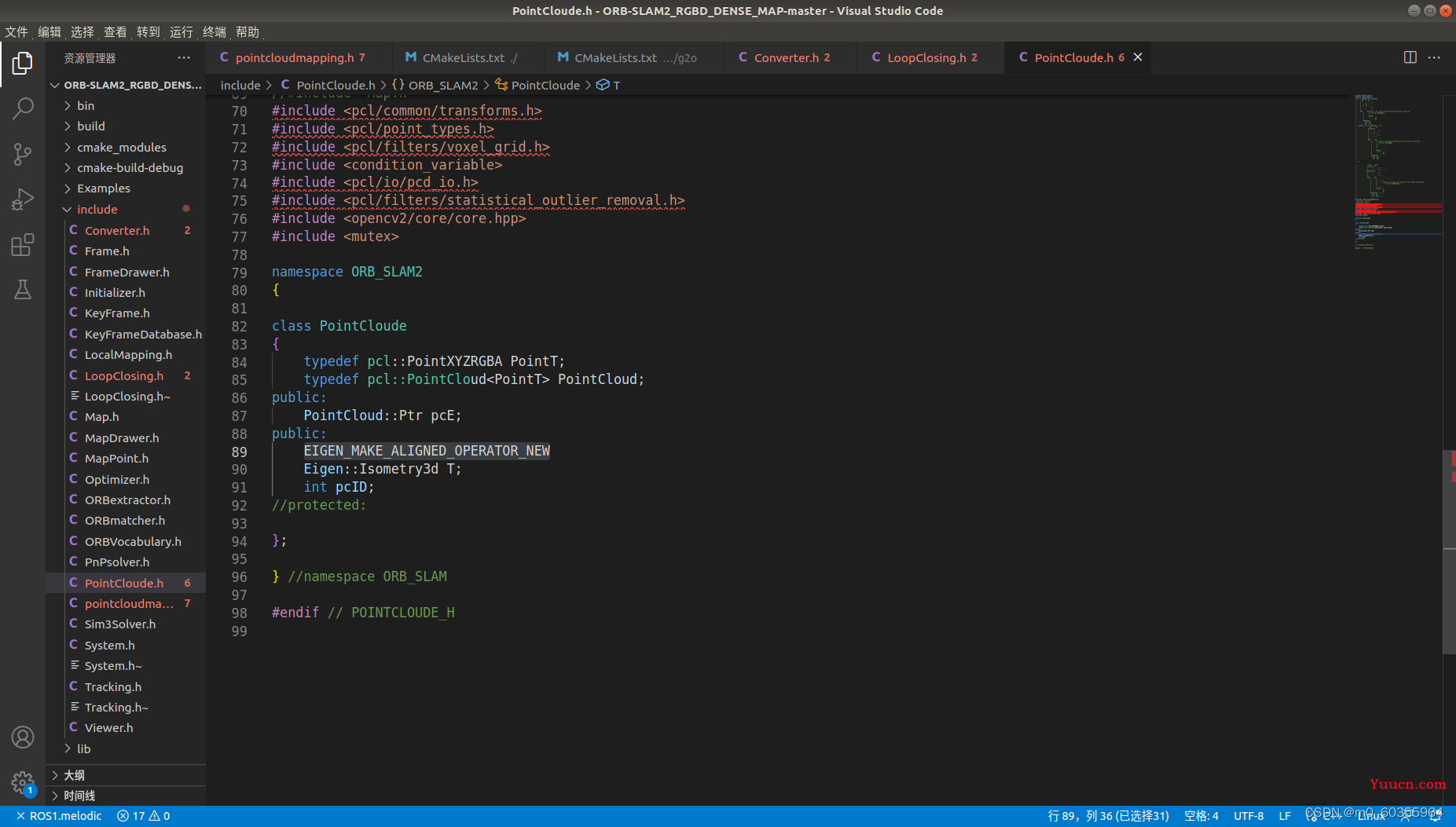Open Tracking.h in the explorer
The image size is (1456, 827).
[x=126, y=687]
